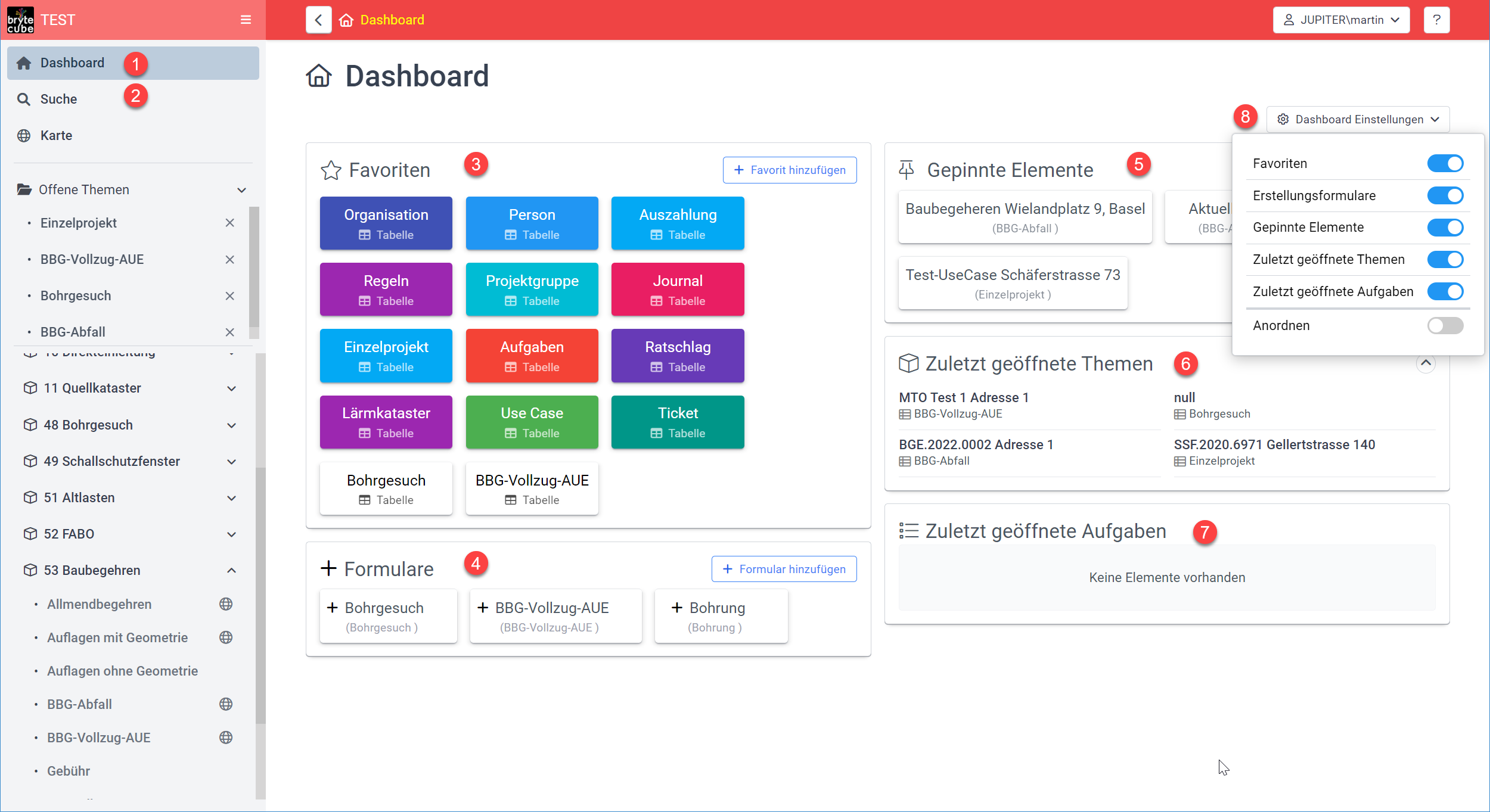1490x812 pixels.
Task: Click the cube icon of 11 Quellkataster
Action: point(30,388)
